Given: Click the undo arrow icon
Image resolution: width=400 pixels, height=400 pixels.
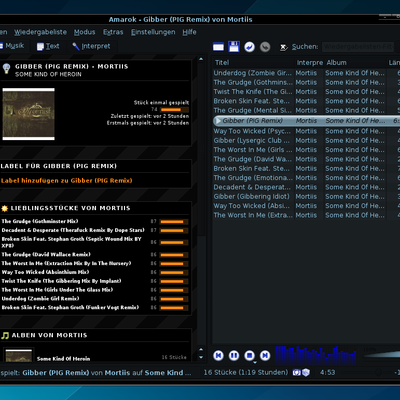Looking at the screenshot, I should pyautogui.click(x=249, y=47).
